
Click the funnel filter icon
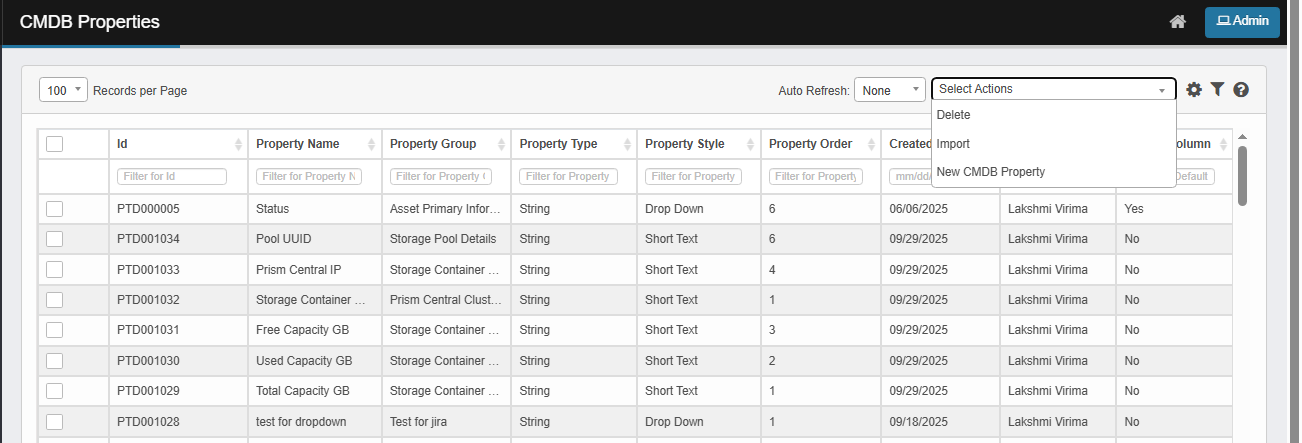point(1217,90)
